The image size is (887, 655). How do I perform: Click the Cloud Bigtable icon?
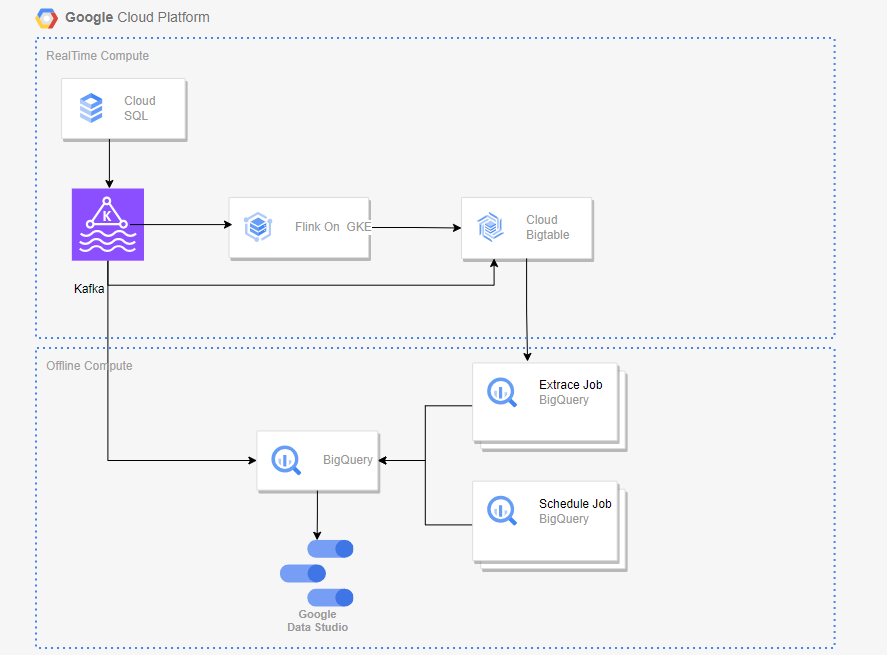pos(490,228)
